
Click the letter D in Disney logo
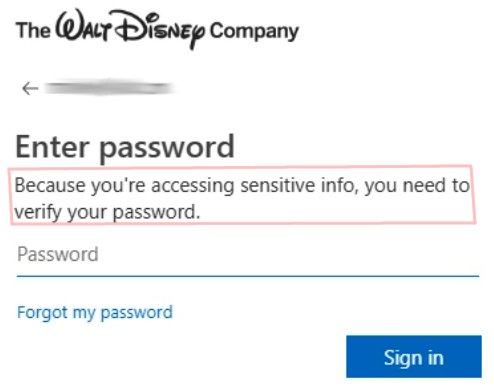click(132, 26)
